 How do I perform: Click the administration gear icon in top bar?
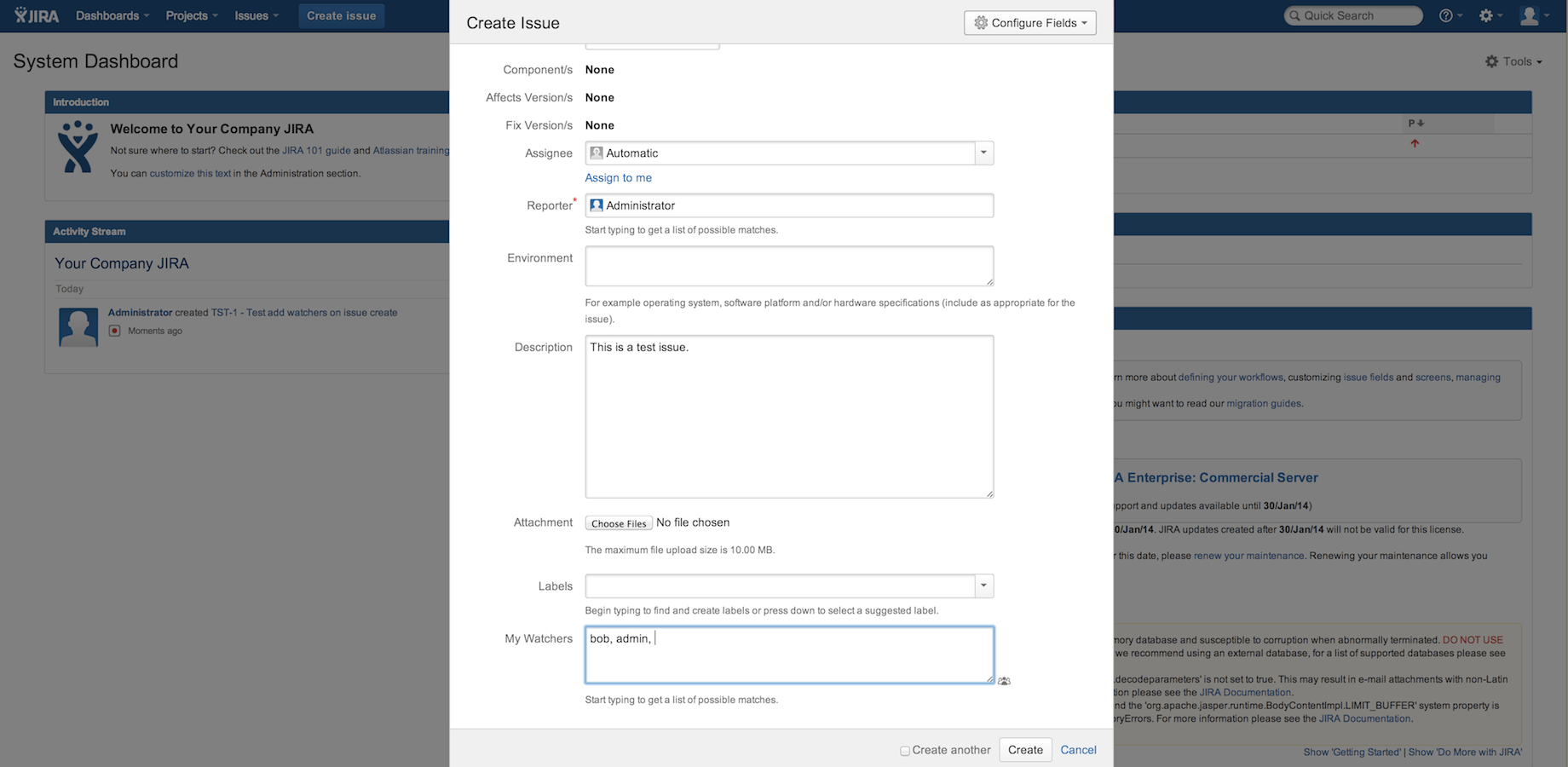(1487, 15)
